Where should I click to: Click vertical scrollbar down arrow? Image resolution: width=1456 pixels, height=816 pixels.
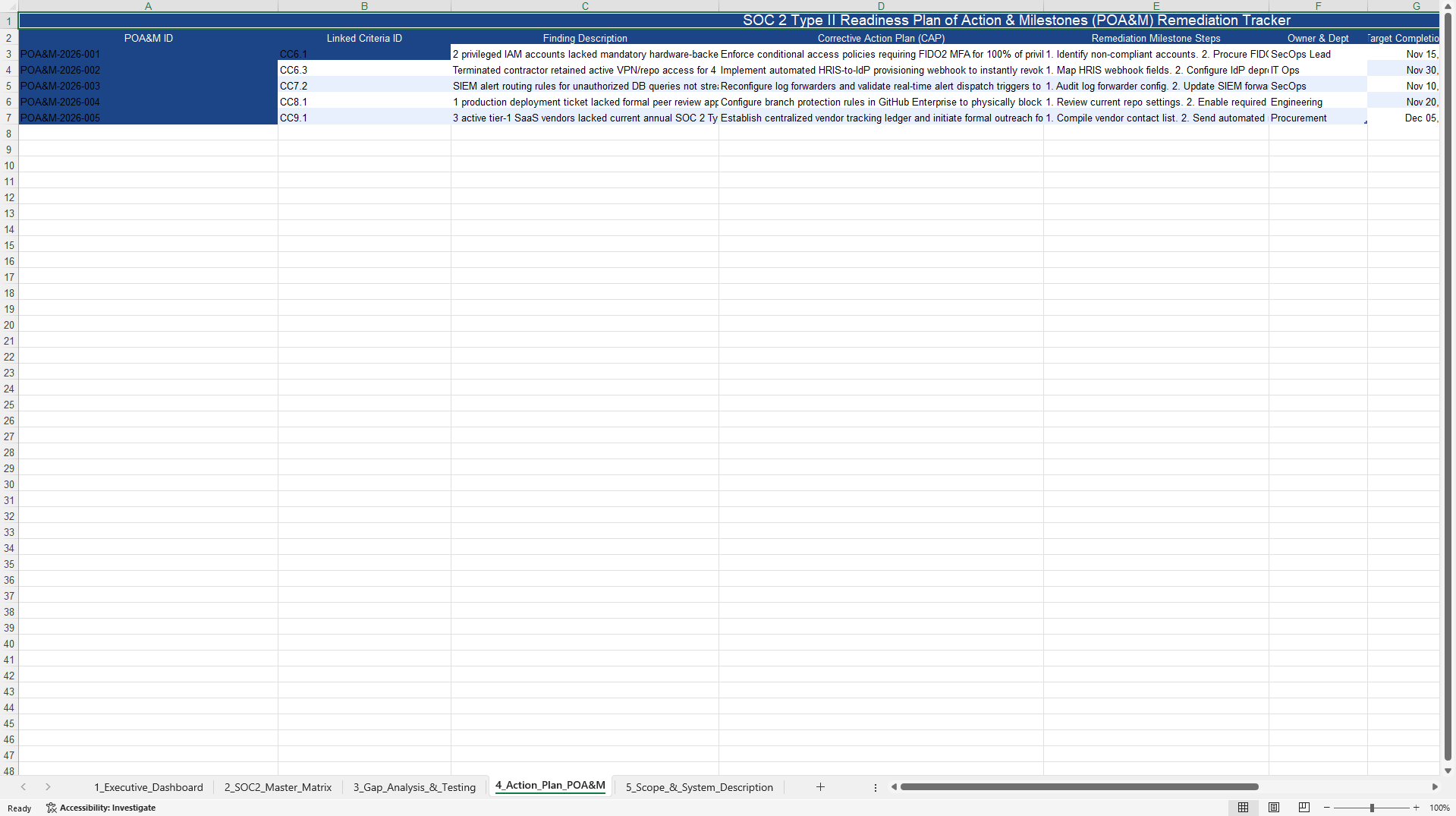coord(1448,770)
